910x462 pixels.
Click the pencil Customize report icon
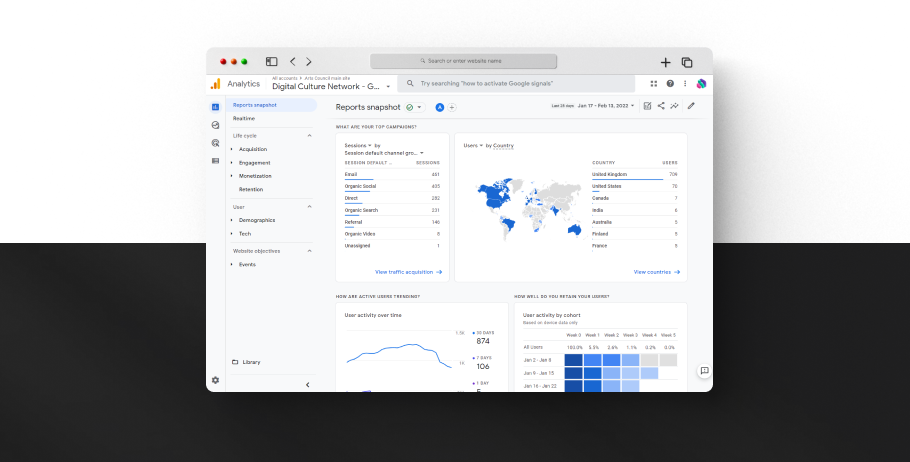(691, 106)
